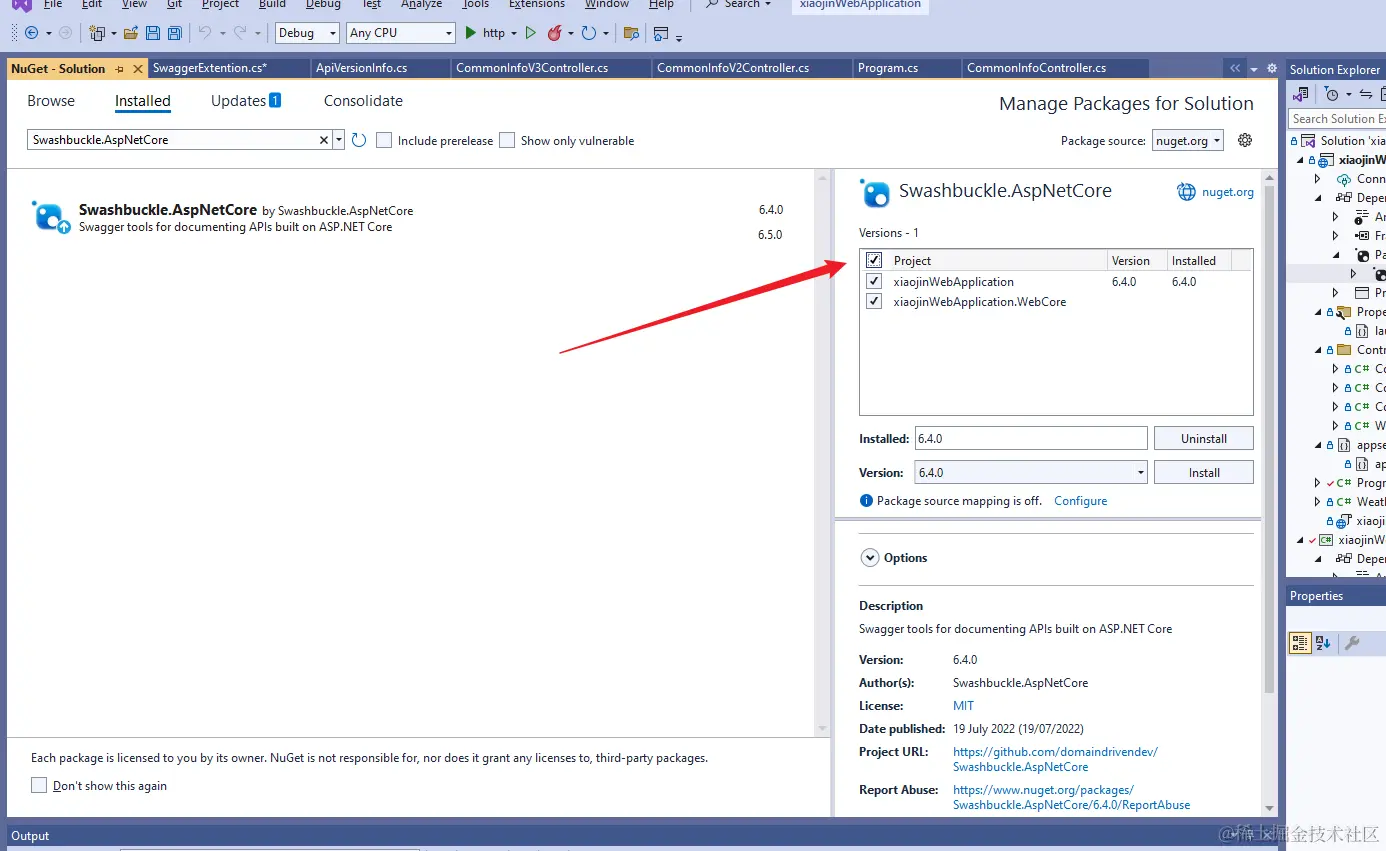This screenshot has width=1386, height=851.
Task: Click the Open File folder icon
Action: [131, 33]
